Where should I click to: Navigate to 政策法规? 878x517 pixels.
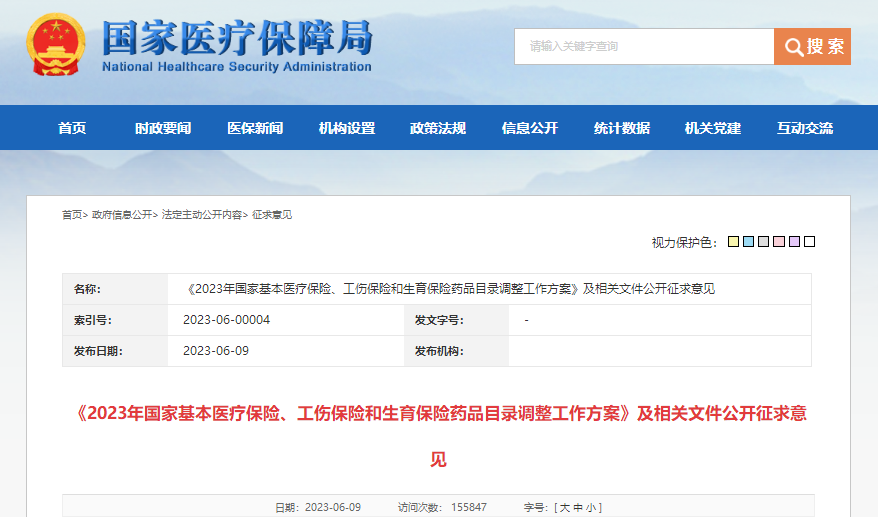(x=438, y=128)
